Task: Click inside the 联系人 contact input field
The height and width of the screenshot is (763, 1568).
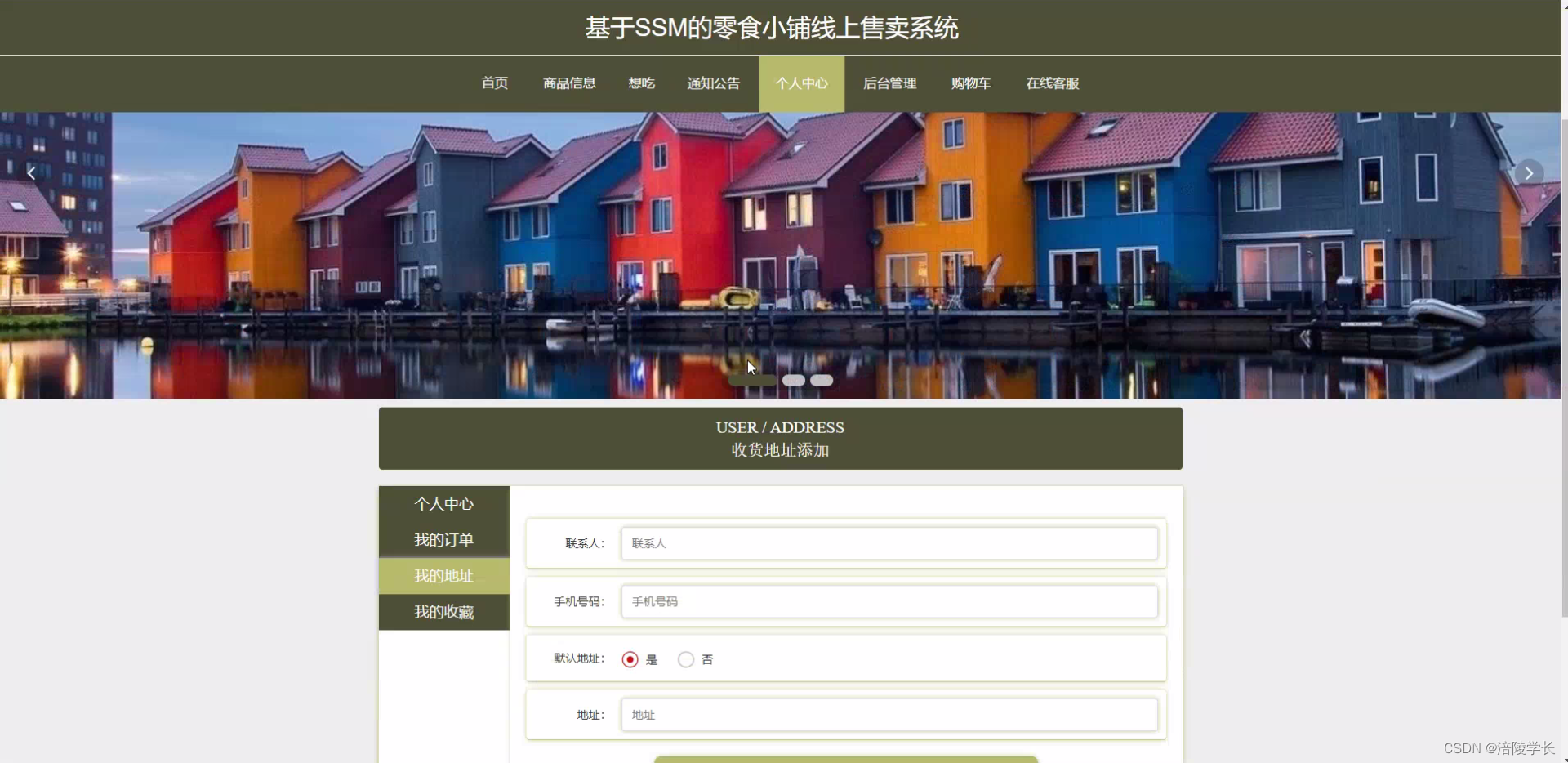Action: pos(889,543)
